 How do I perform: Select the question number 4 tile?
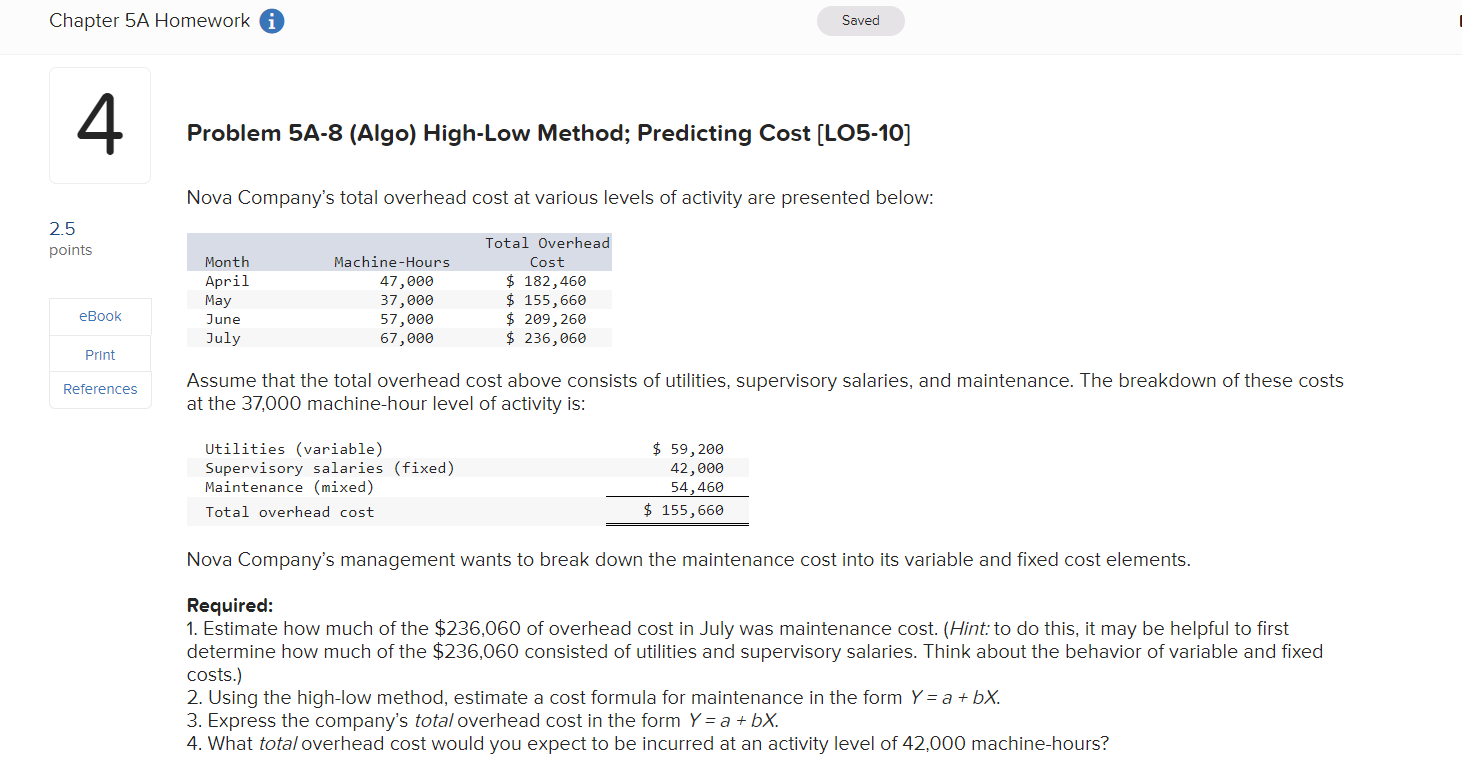click(99, 125)
